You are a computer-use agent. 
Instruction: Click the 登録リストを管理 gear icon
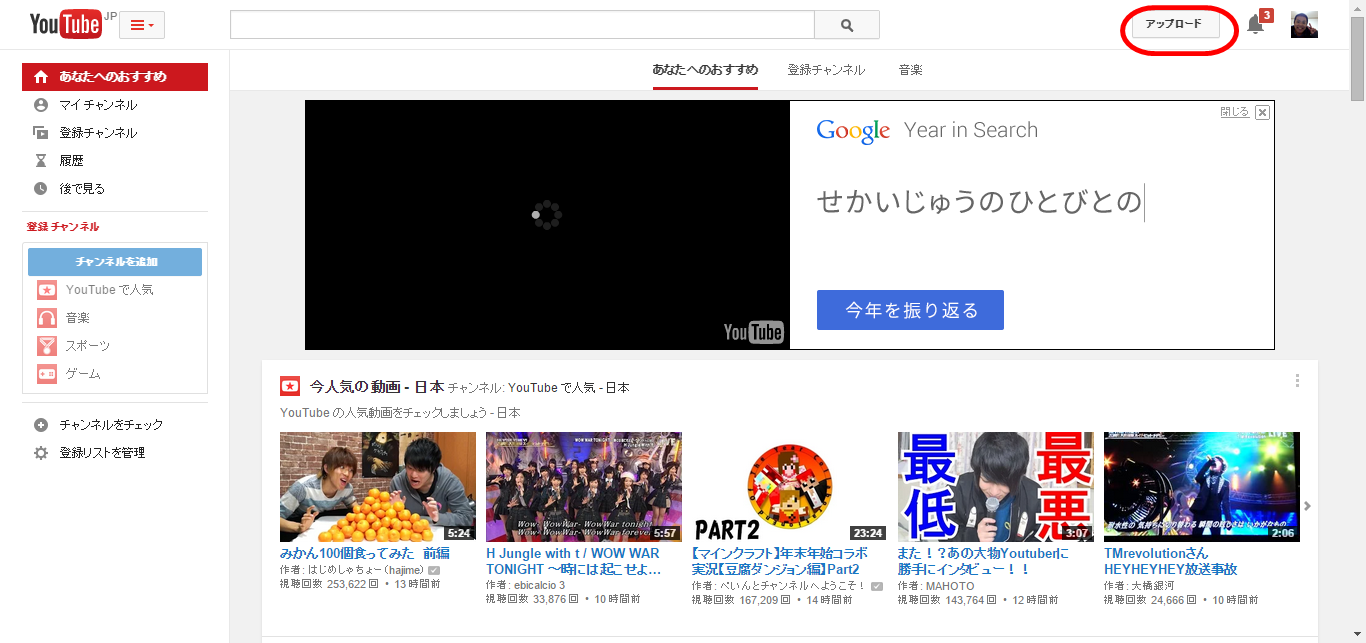coord(41,453)
